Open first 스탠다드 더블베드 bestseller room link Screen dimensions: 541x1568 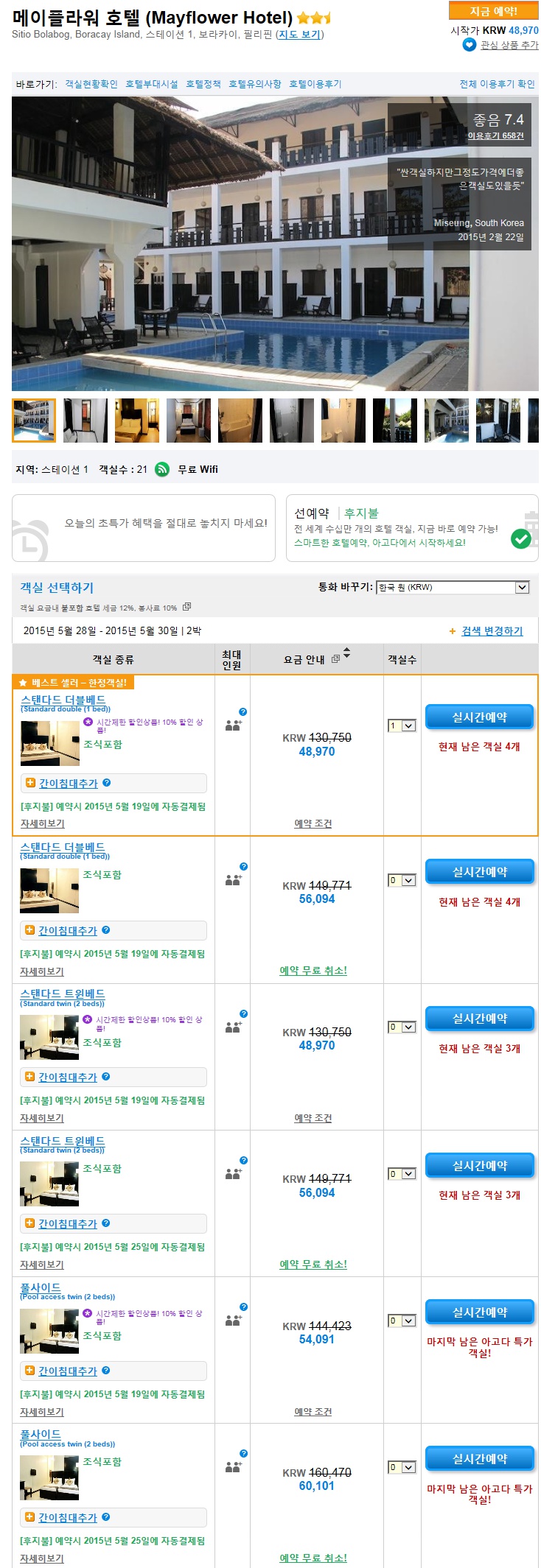(63, 700)
